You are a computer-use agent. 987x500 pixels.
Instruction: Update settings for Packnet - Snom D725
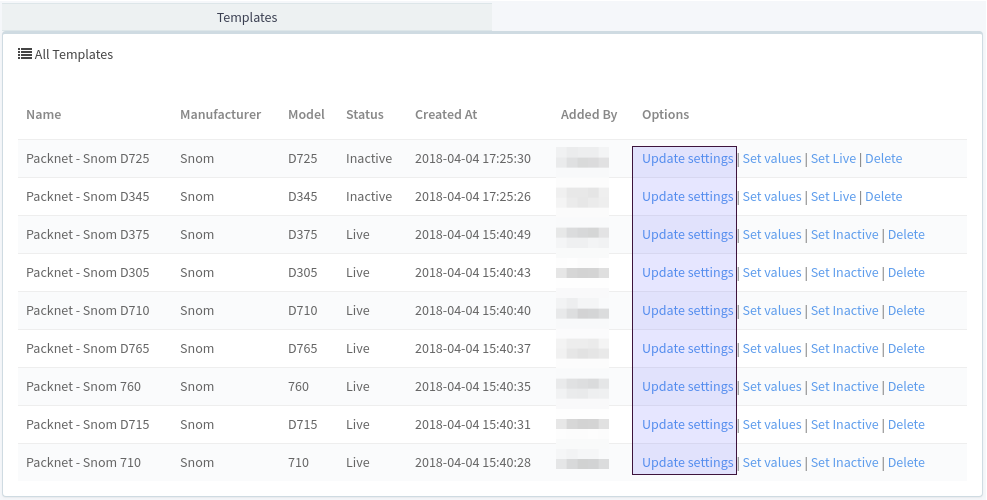click(x=687, y=159)
